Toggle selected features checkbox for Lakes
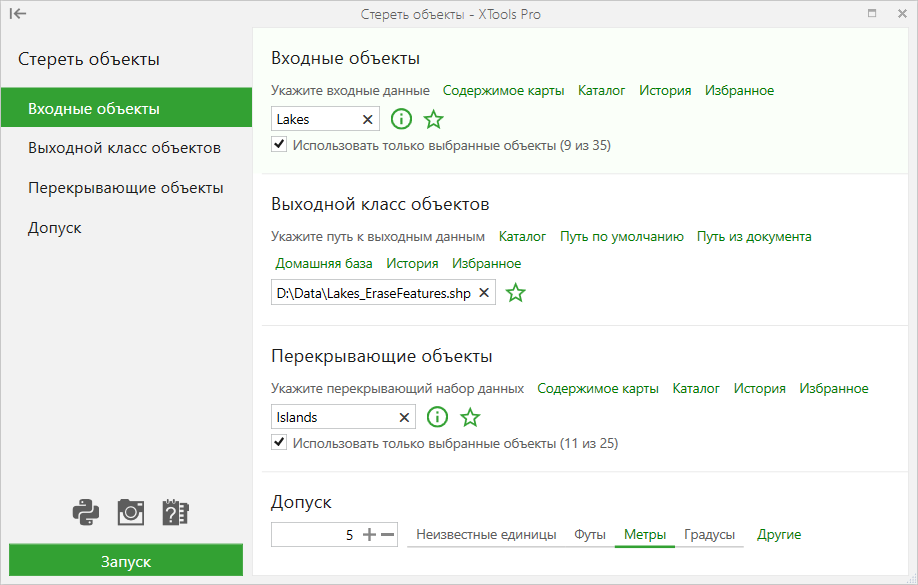The image size is (918, 585). click(279, 145)
